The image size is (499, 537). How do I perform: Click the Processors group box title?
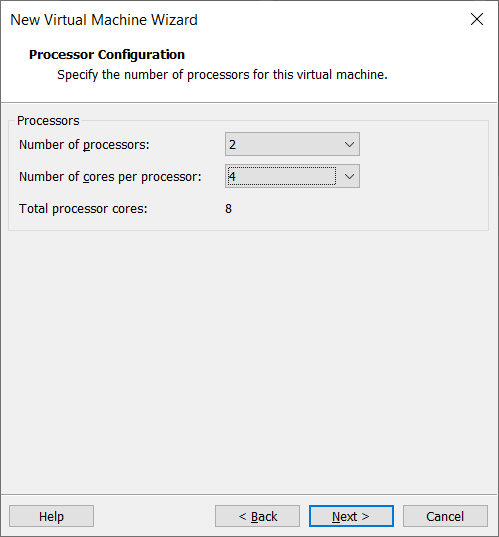pyautogui.click(x=48, y=121)
